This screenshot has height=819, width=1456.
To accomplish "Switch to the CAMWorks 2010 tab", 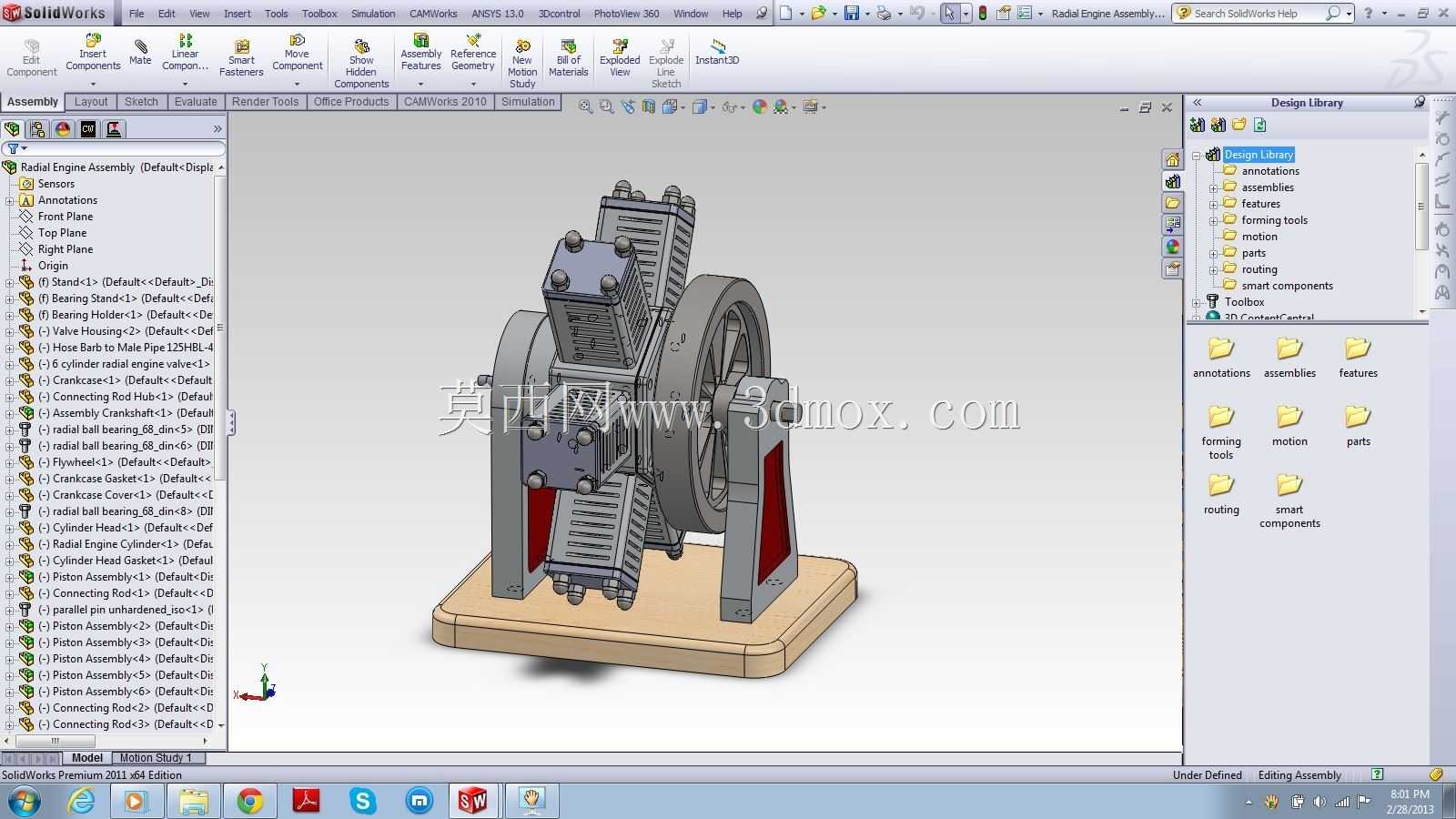I will [x=445, y=102].
